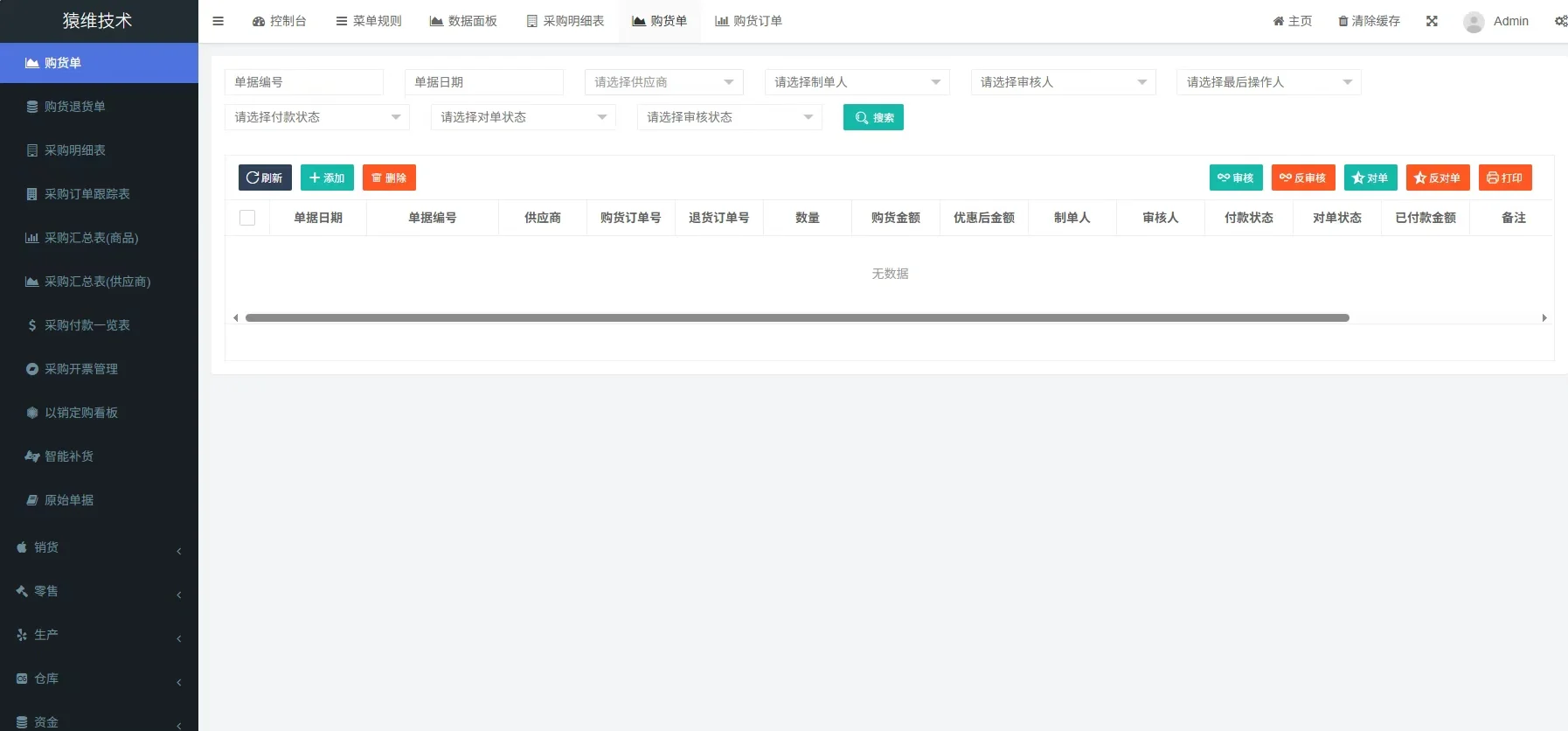This screenshot has width=1568, height=731.
Task: Click the horizontal table scrollbar thumb
Action: (797, 318)
